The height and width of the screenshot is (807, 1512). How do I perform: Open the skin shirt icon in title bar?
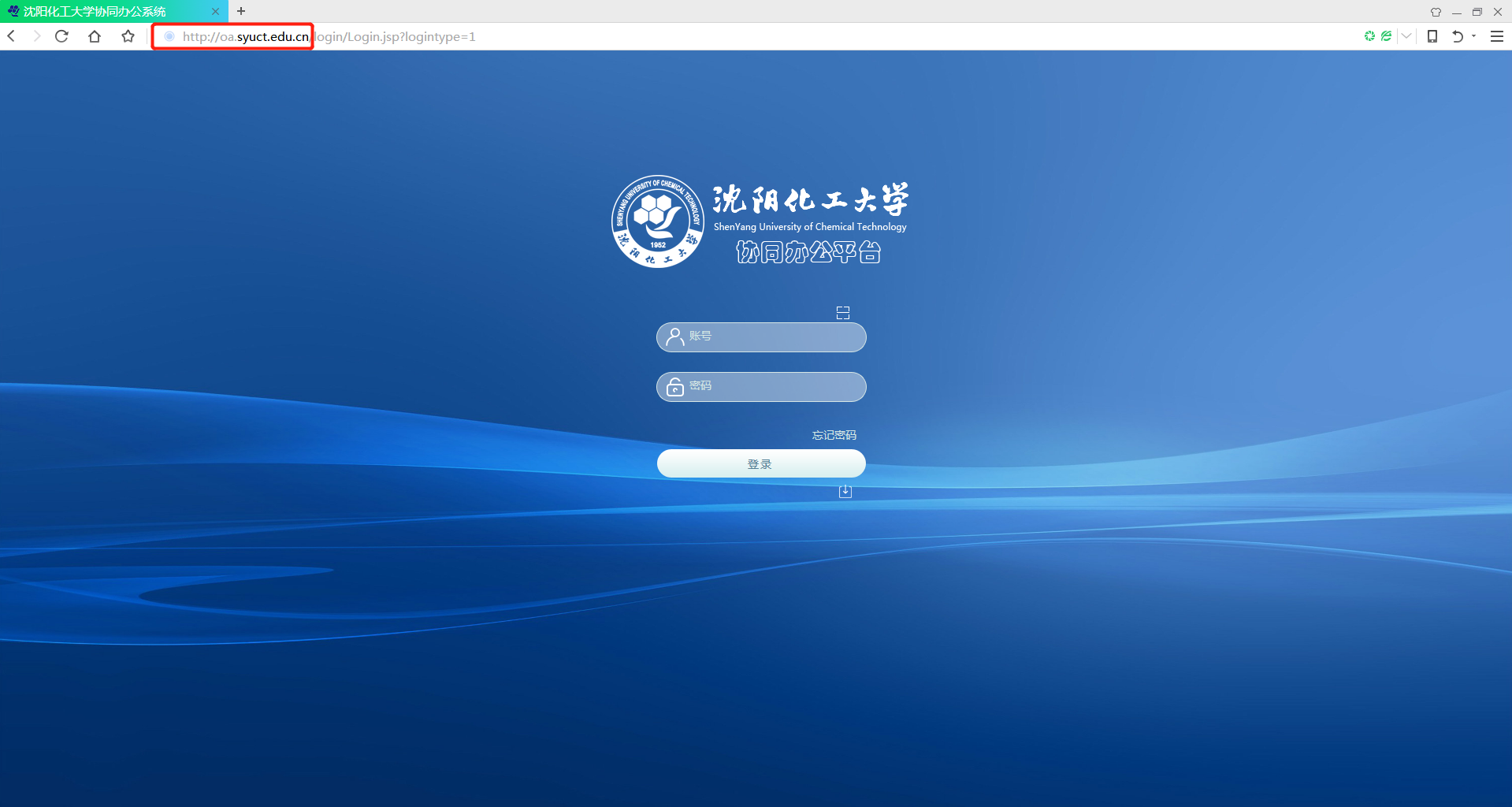pos(1436,12)
